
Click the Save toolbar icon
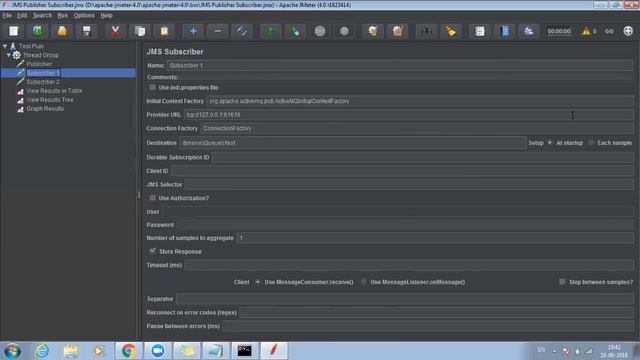point(87,31)
